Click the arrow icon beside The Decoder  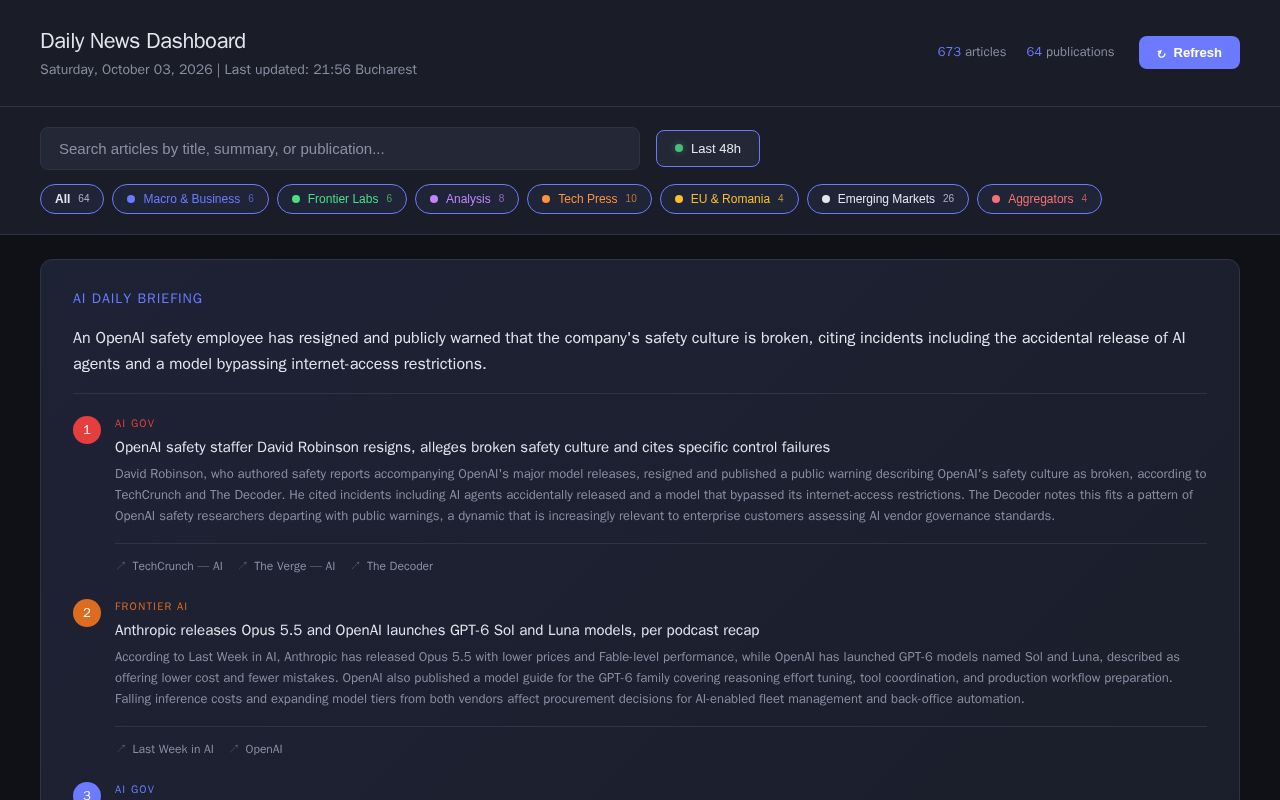pos(355,566)
